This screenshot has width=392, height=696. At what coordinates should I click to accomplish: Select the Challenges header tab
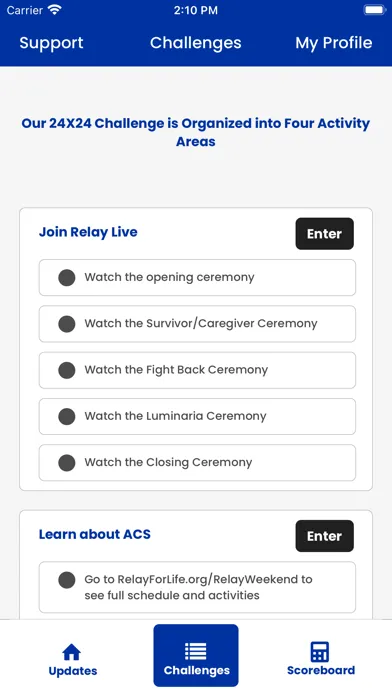click(x=196, y=43)
